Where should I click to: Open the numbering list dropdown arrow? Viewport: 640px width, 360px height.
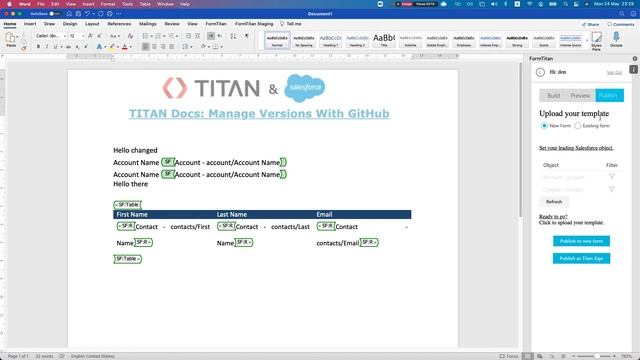164,36
